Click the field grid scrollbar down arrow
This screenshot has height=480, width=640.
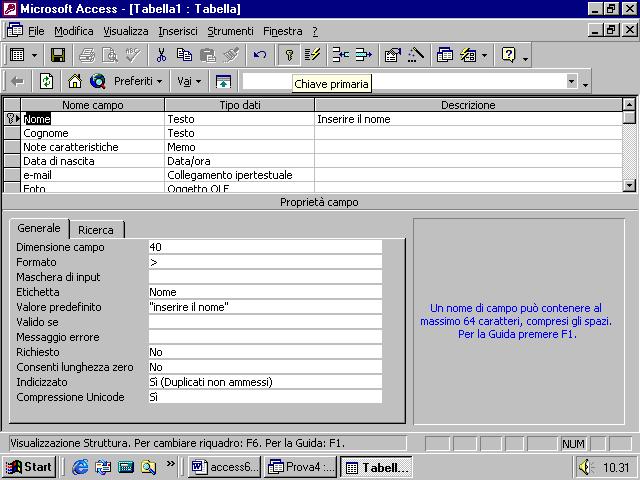[x=629, y=184]
